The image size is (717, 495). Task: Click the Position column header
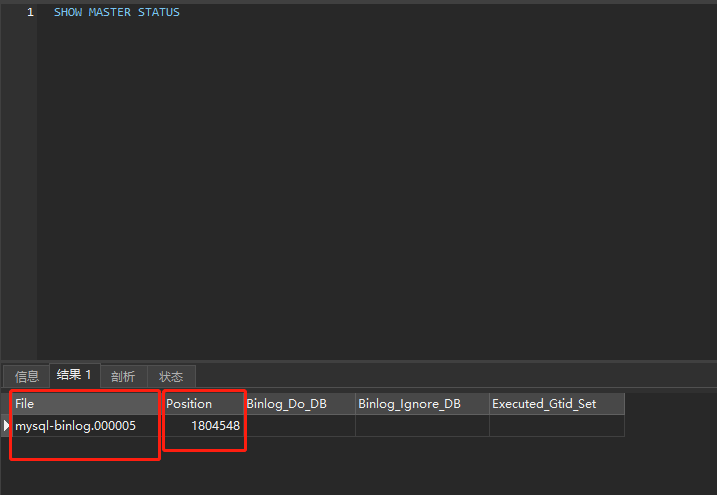pyautogui.click(x=202, y=404)
